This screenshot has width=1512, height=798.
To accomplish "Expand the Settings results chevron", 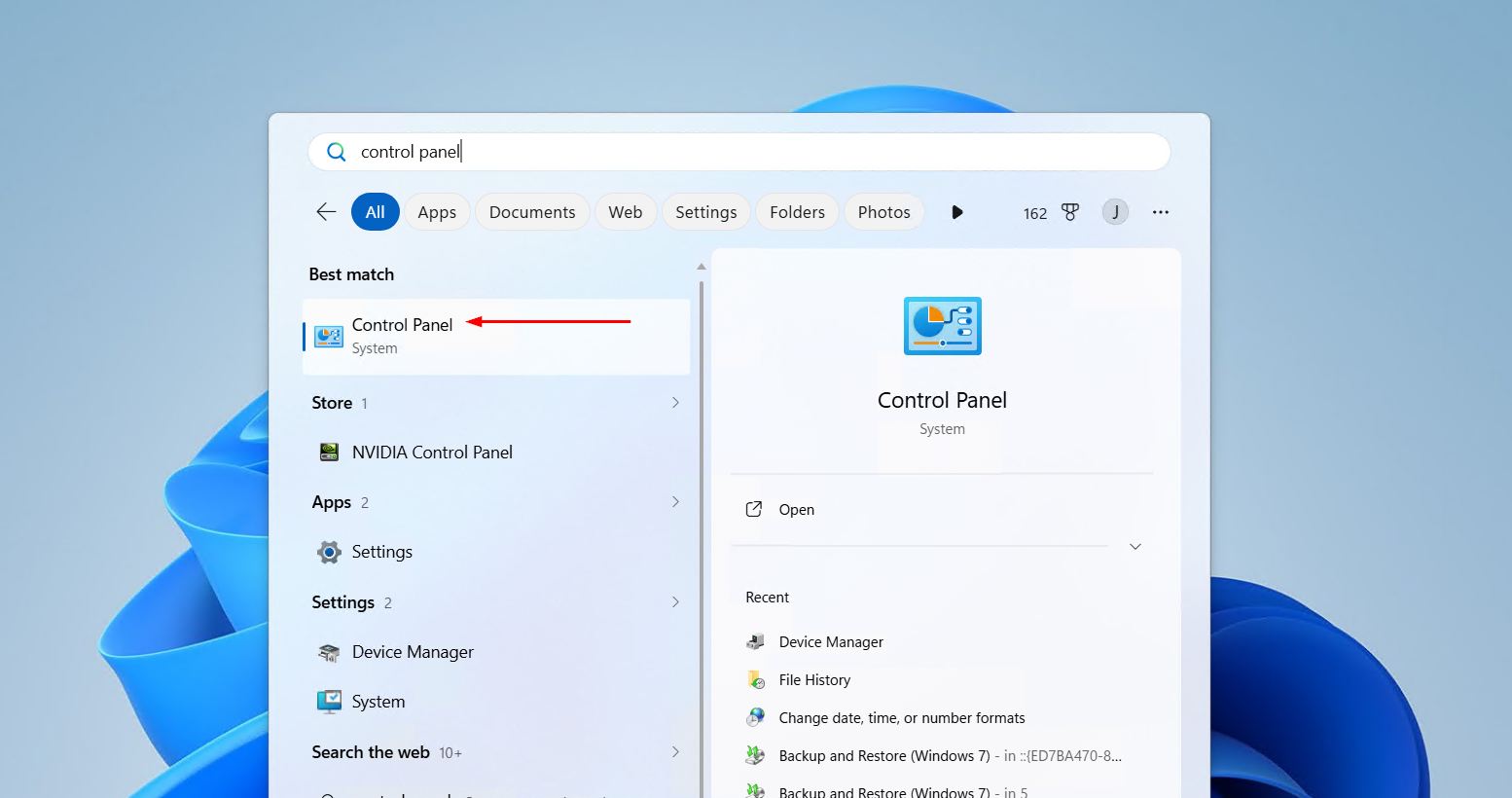I will coord(675,602).
